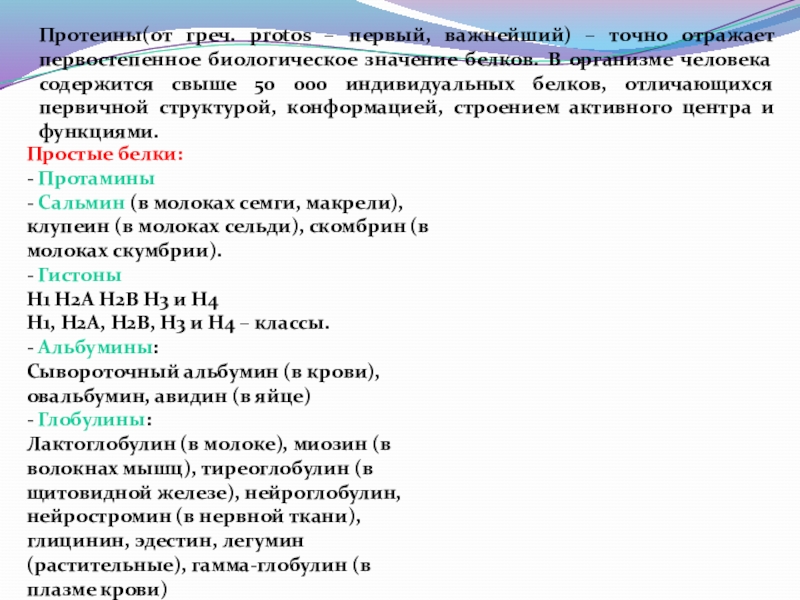The width and height of the screenshot is (800, 600).
Task: Click the green heading 'Альбумины'
Action: point(95,347)
